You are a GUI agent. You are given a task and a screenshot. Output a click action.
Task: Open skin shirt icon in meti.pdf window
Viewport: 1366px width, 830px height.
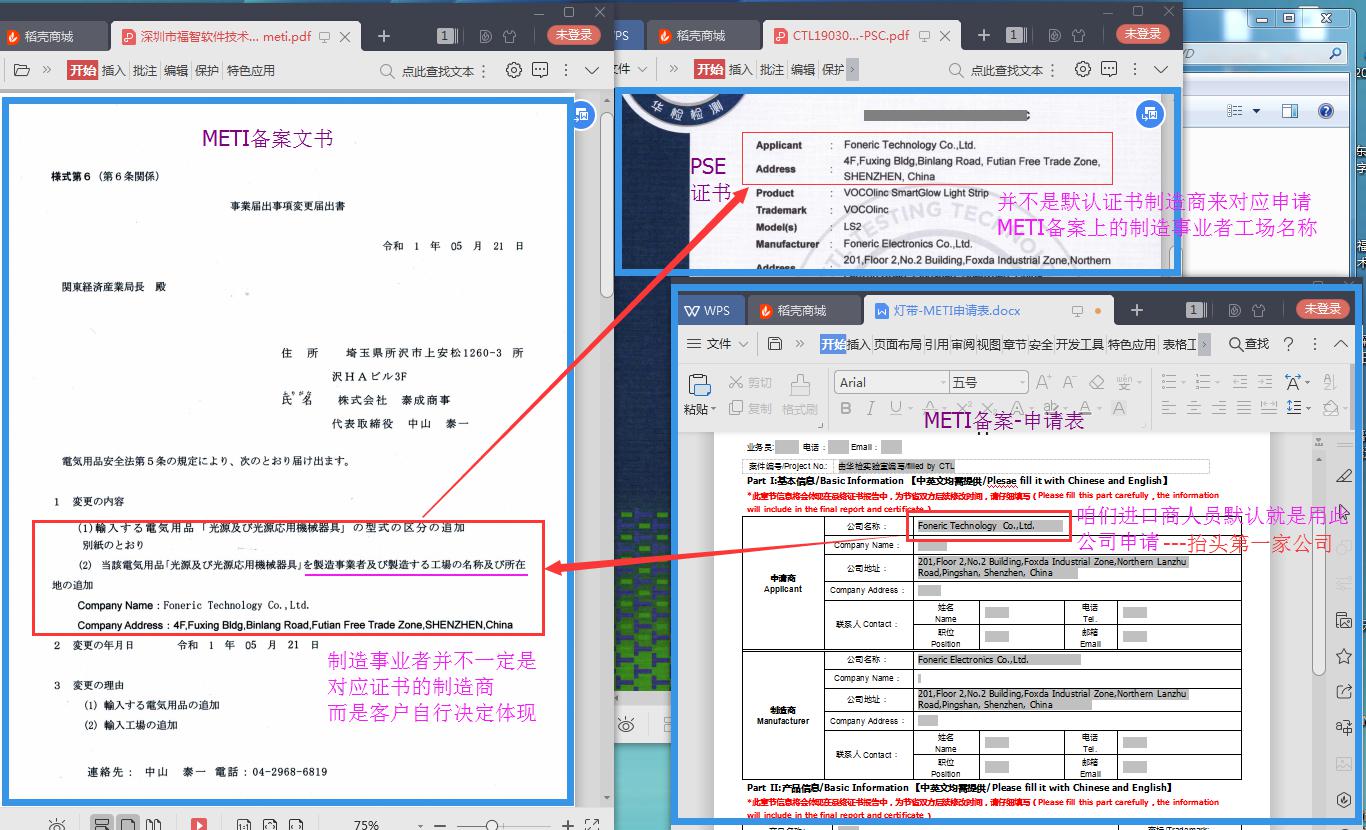(x=510, y=36)
